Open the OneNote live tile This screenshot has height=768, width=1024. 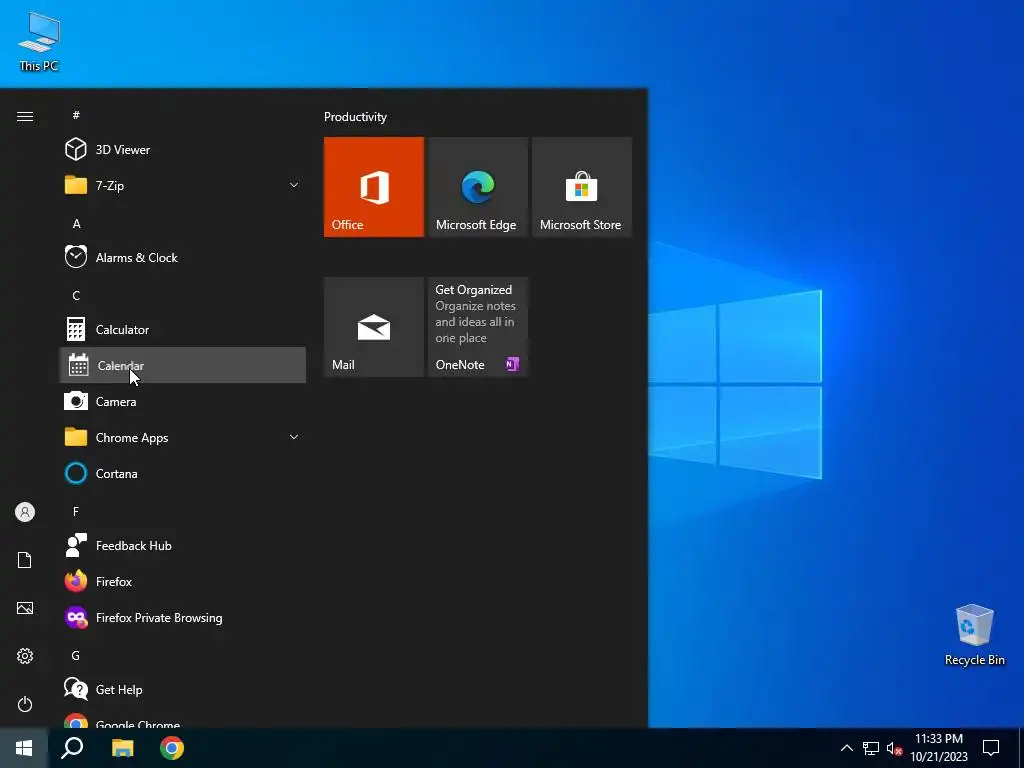(477, 327)
